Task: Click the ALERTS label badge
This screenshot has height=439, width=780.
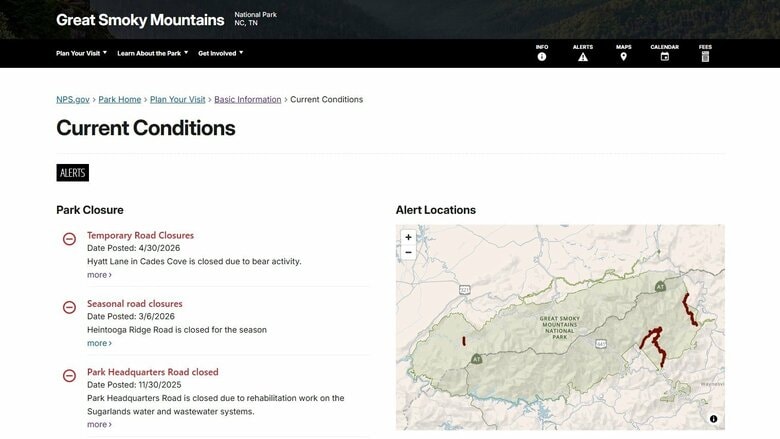Action: (73, 173)
